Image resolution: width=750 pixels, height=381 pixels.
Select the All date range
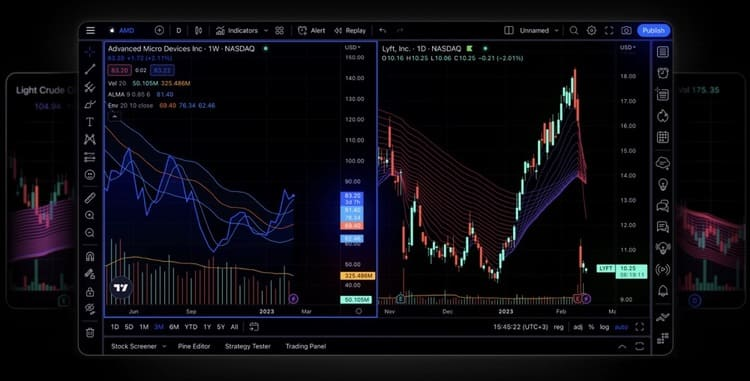pos(234,327)
